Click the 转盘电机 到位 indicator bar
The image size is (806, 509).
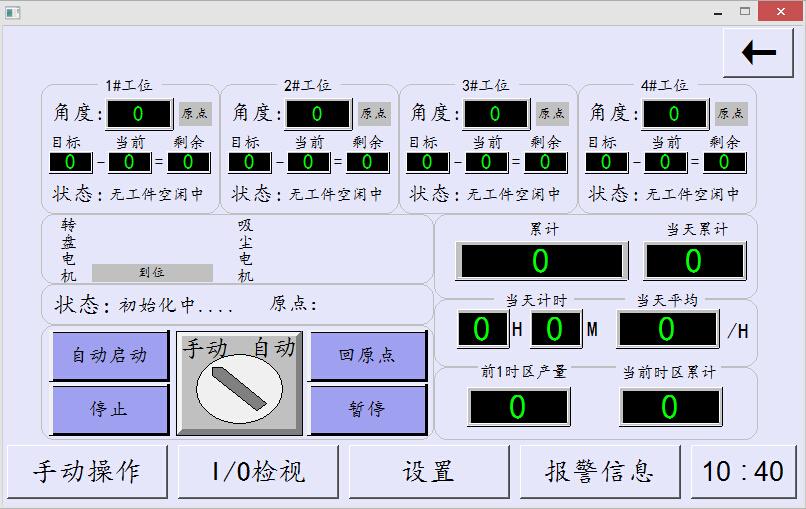coord(152,272)
